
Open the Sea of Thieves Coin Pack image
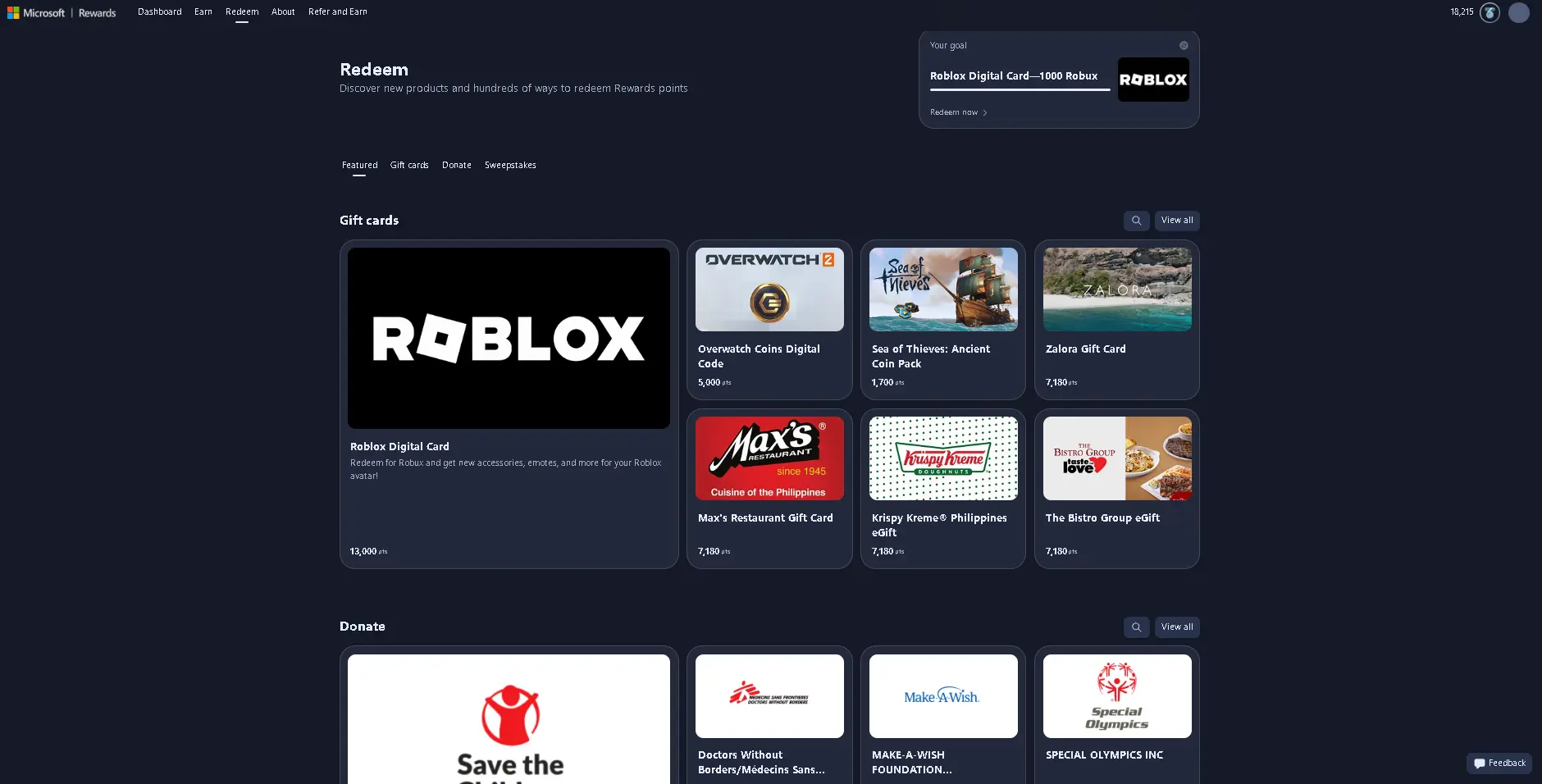pos(943,289)
